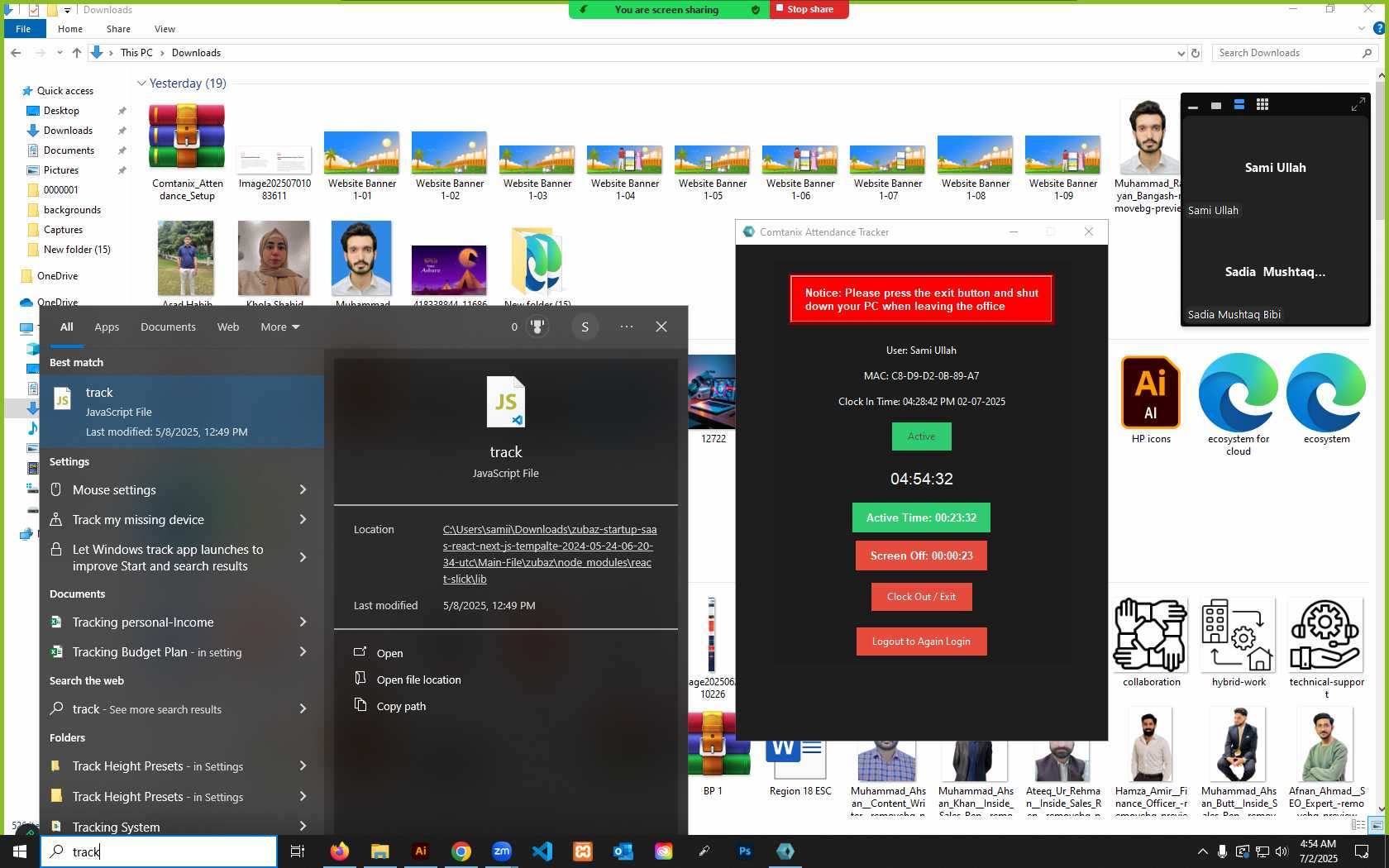Click the green Active status button

[921, 436]
